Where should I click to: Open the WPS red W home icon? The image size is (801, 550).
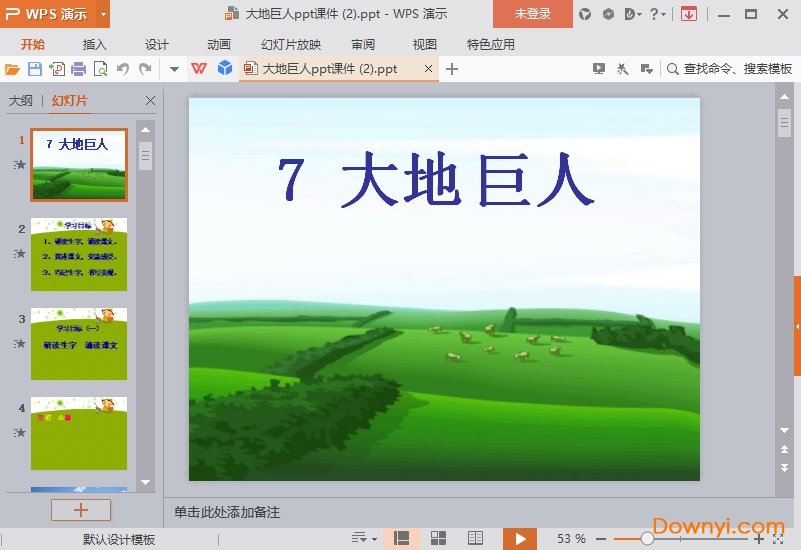pyautogui.click(x=199, y=68)
